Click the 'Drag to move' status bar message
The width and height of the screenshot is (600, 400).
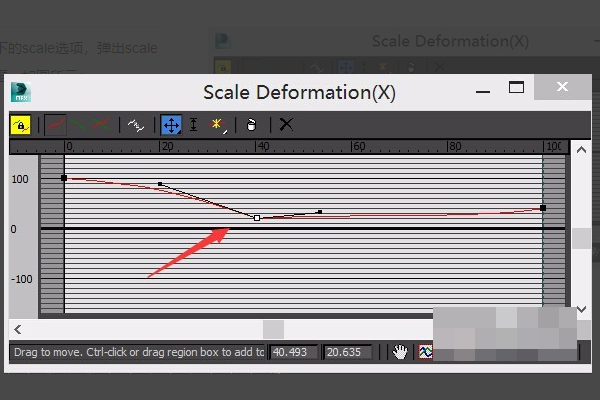139,352
